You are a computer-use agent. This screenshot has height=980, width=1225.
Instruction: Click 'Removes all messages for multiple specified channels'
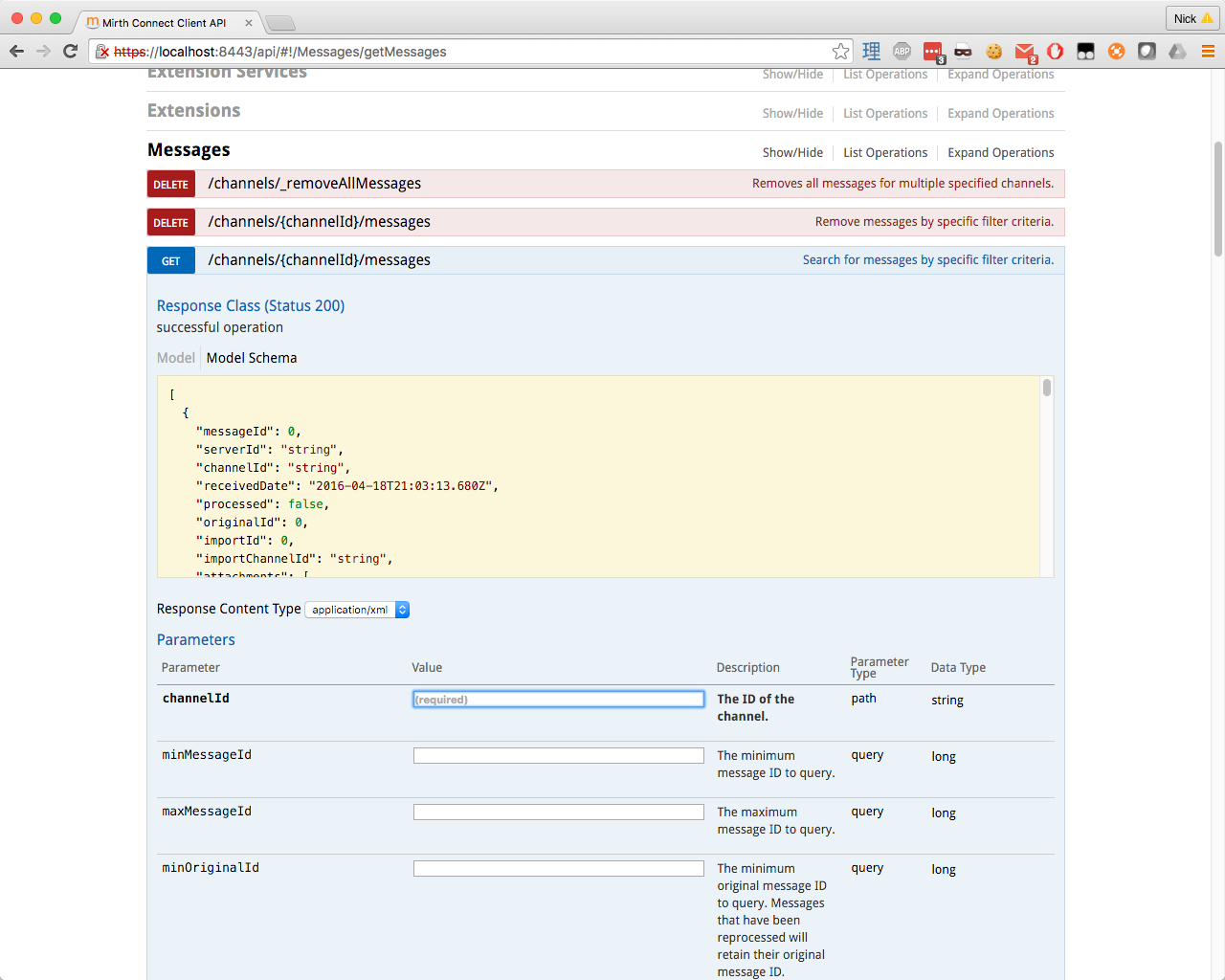[x=902, y=184]
